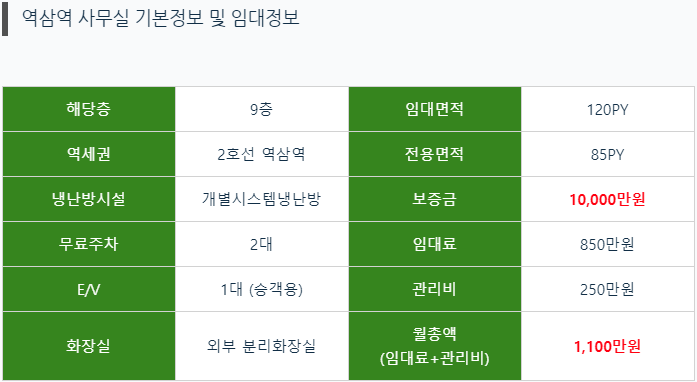Select the 해당층 header cell
This screenshot has width=697, height=382.
(x=89, y=109)
